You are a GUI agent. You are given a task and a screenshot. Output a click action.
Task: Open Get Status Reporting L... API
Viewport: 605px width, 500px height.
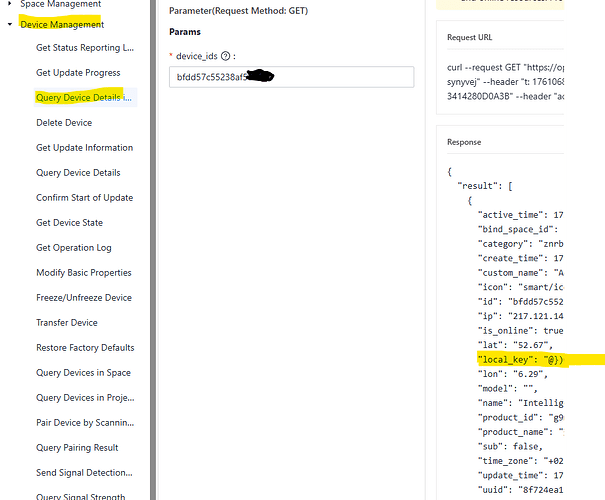[85, 47]
